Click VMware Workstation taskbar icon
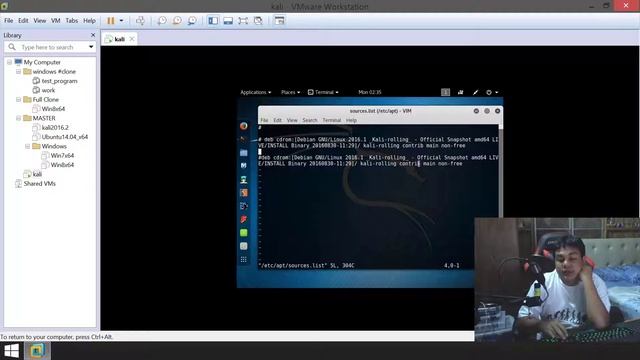Screen dimensions: 640x360 click(37, 351)
